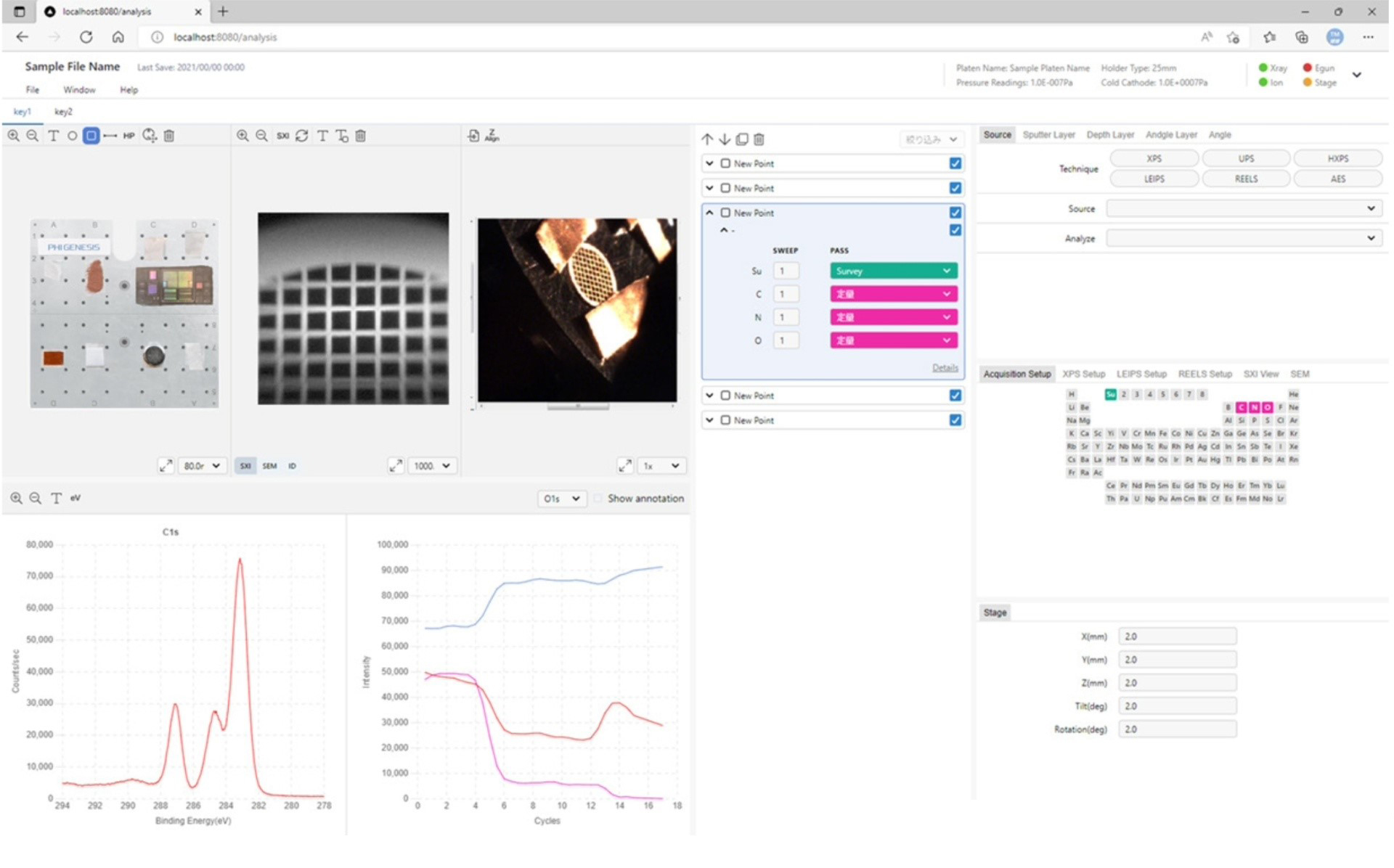Open the 1x magnification dropdown
This screenshot has width=1394, height=868.
(661, 466)
